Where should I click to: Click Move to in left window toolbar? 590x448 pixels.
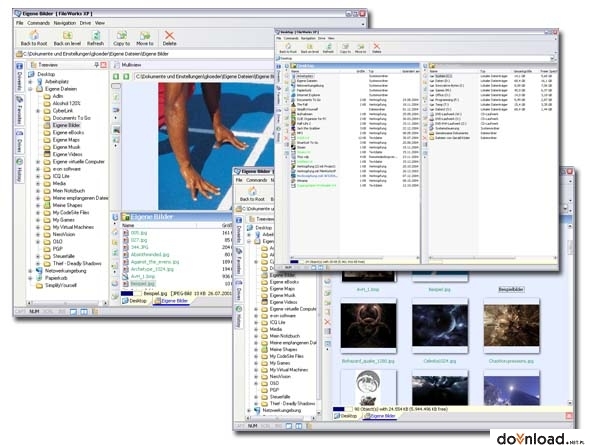tap(145, 38)
